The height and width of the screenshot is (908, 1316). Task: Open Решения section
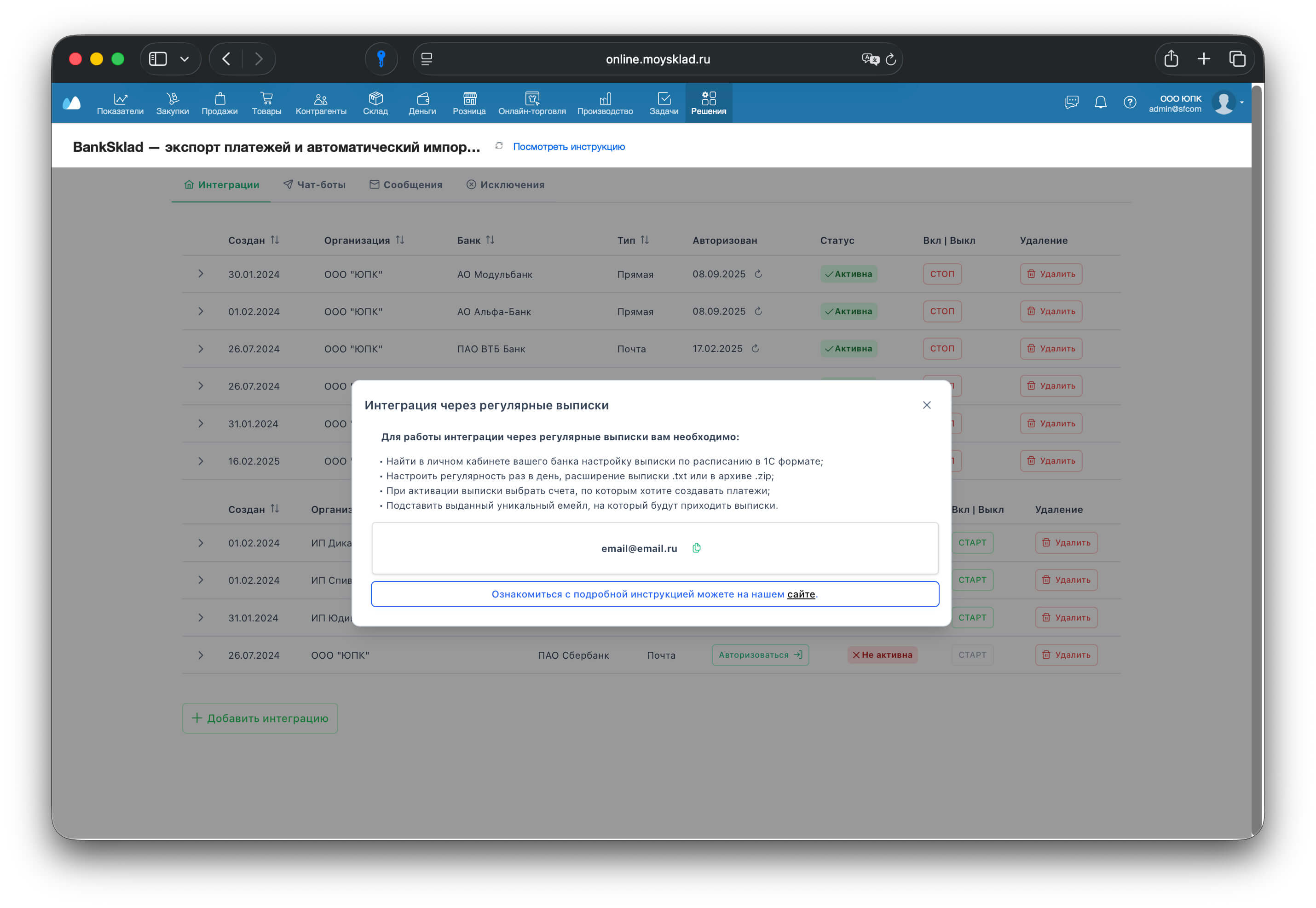(708, 103)
